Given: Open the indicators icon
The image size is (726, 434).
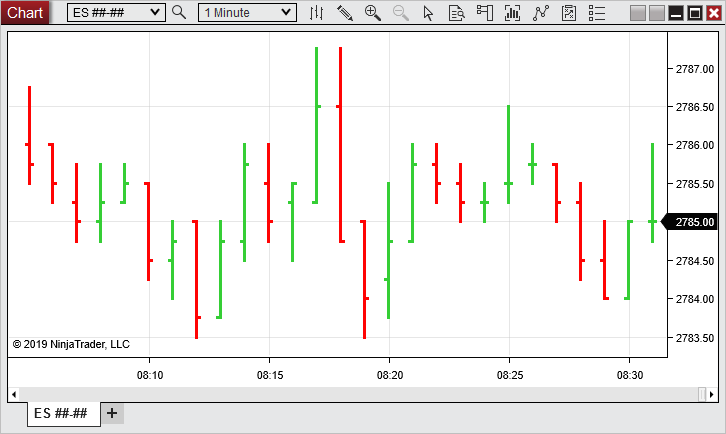Looking at the screenshot, I should [513, 13].
